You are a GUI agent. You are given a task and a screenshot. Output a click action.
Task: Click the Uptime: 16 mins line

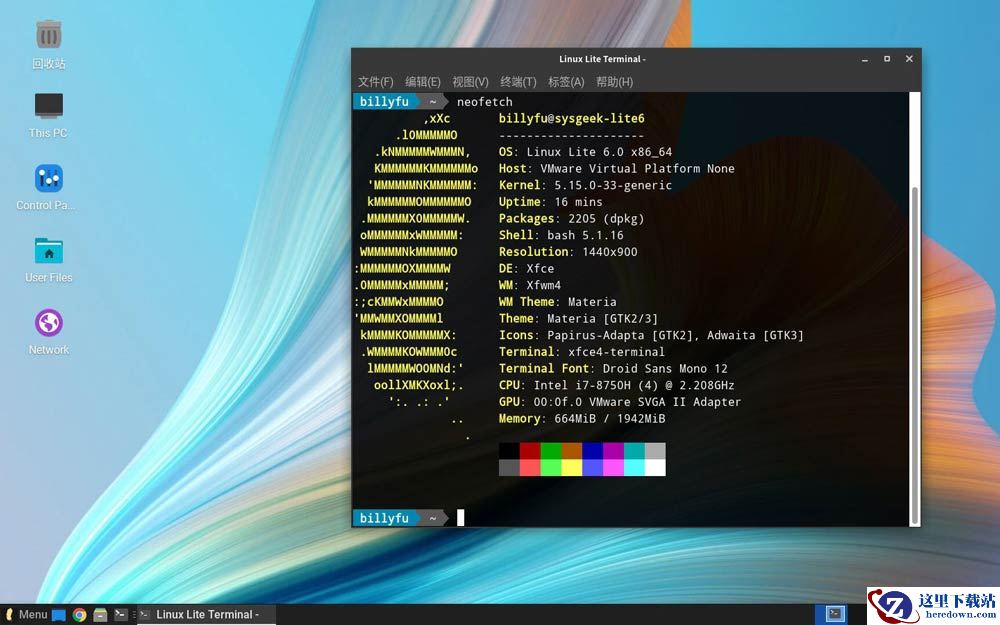[550, 202]
